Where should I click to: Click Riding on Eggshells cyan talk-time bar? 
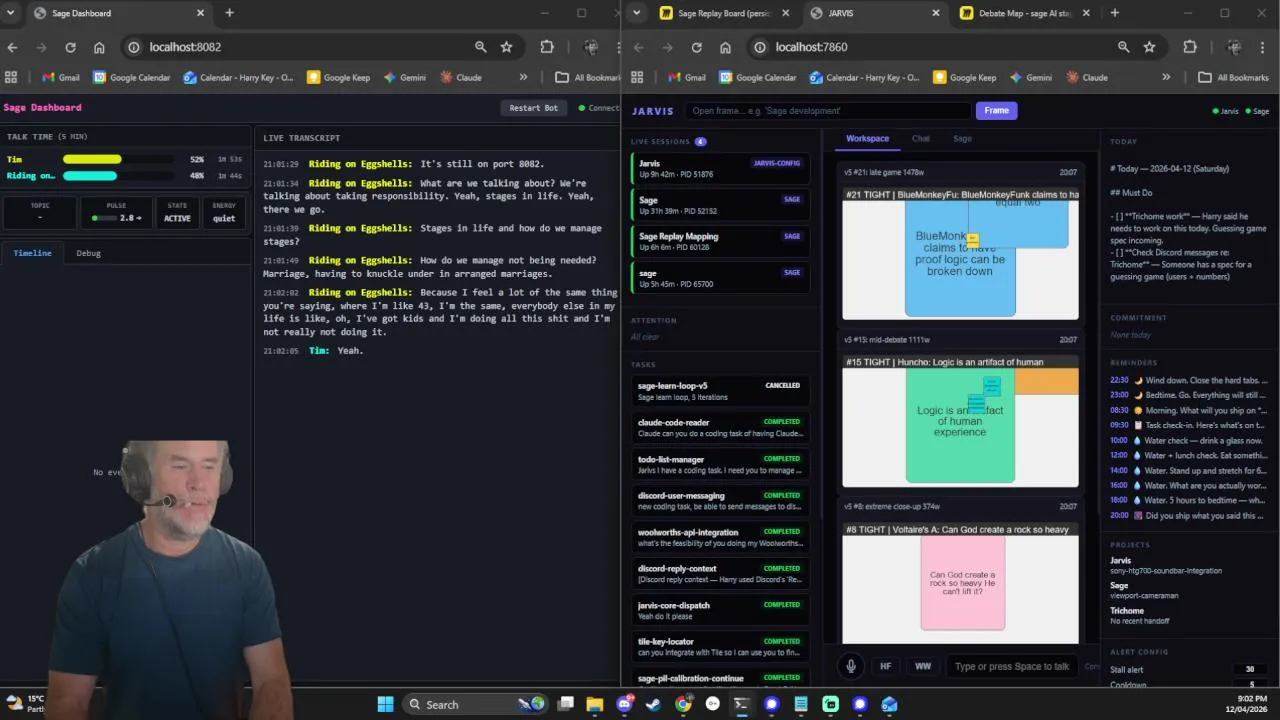pyautogui.click(x=90, y=176)
